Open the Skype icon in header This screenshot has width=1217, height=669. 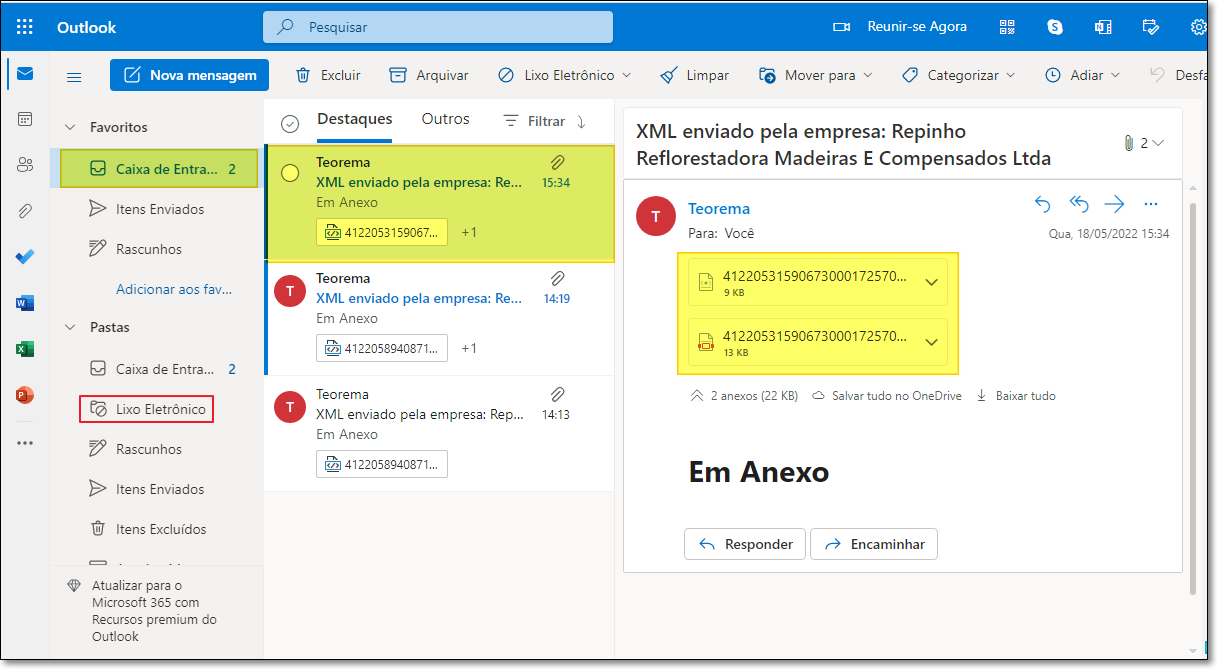click(x=1055, y=27)
